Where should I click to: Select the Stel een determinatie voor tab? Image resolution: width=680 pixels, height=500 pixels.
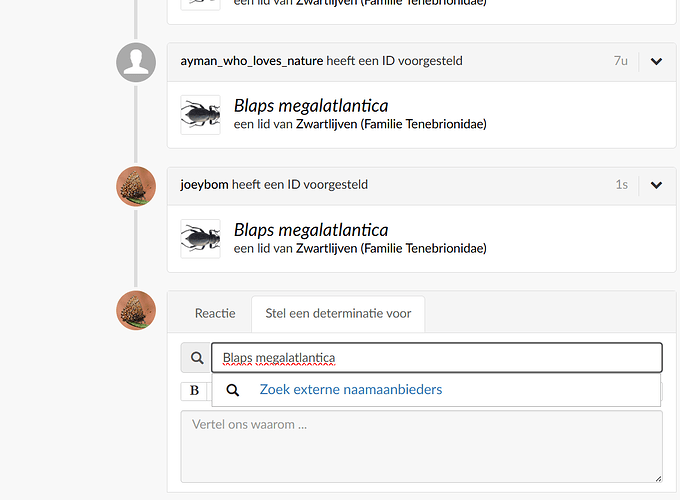(338, 313)
